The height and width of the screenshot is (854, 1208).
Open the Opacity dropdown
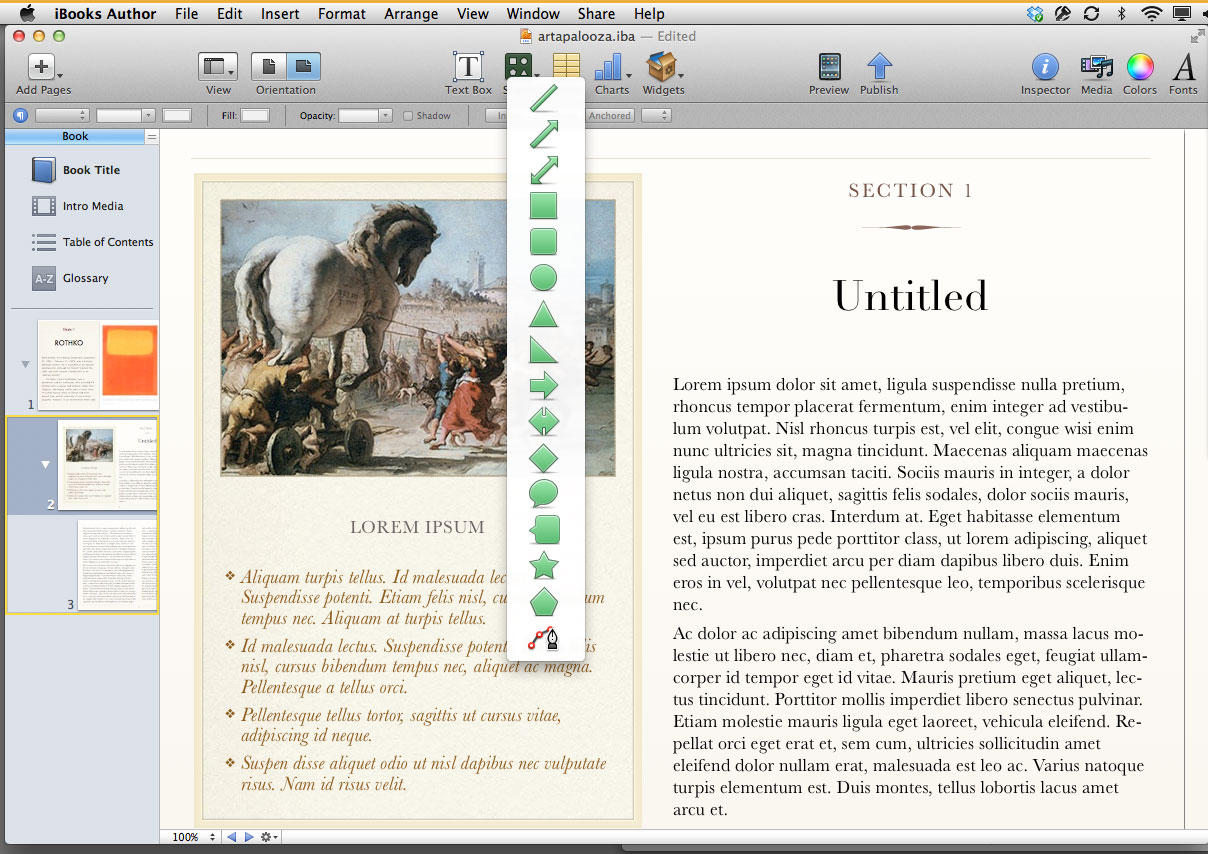point(385,116)
